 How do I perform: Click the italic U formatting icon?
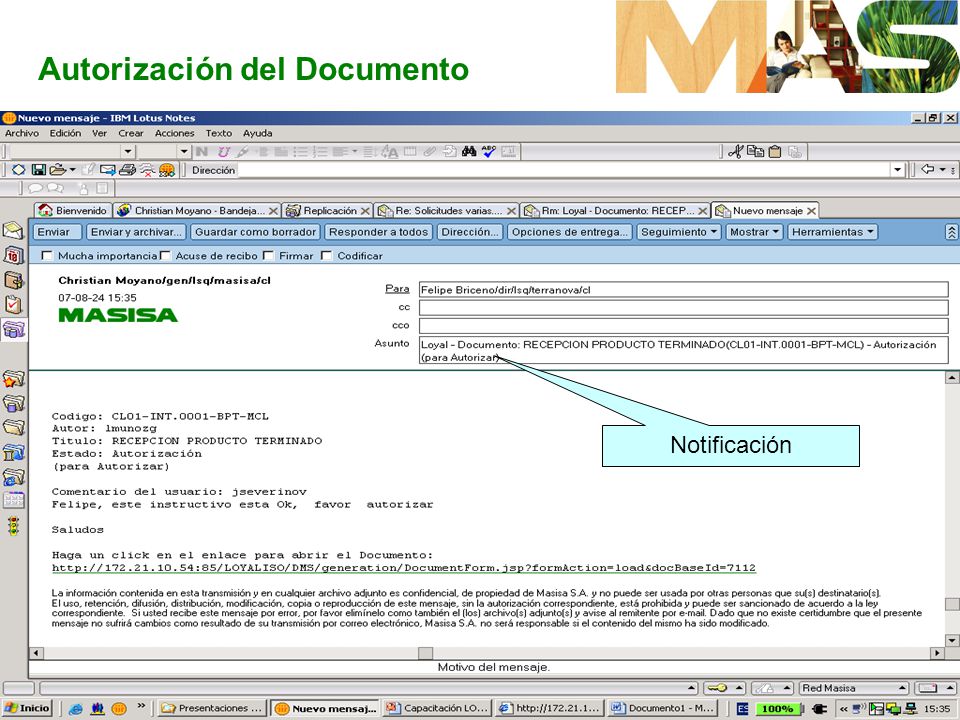[223, 151]
